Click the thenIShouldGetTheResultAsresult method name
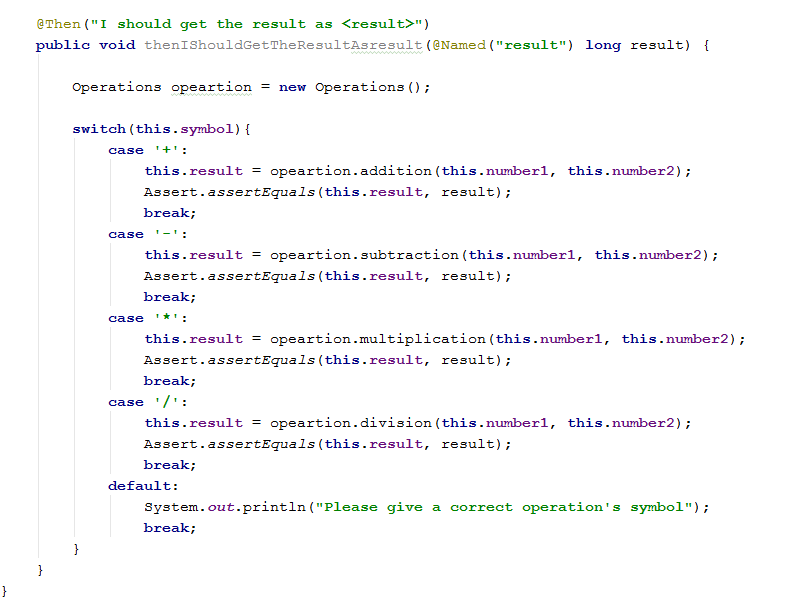808x610 pixels. pyautogui.click(x=283, y=45)
